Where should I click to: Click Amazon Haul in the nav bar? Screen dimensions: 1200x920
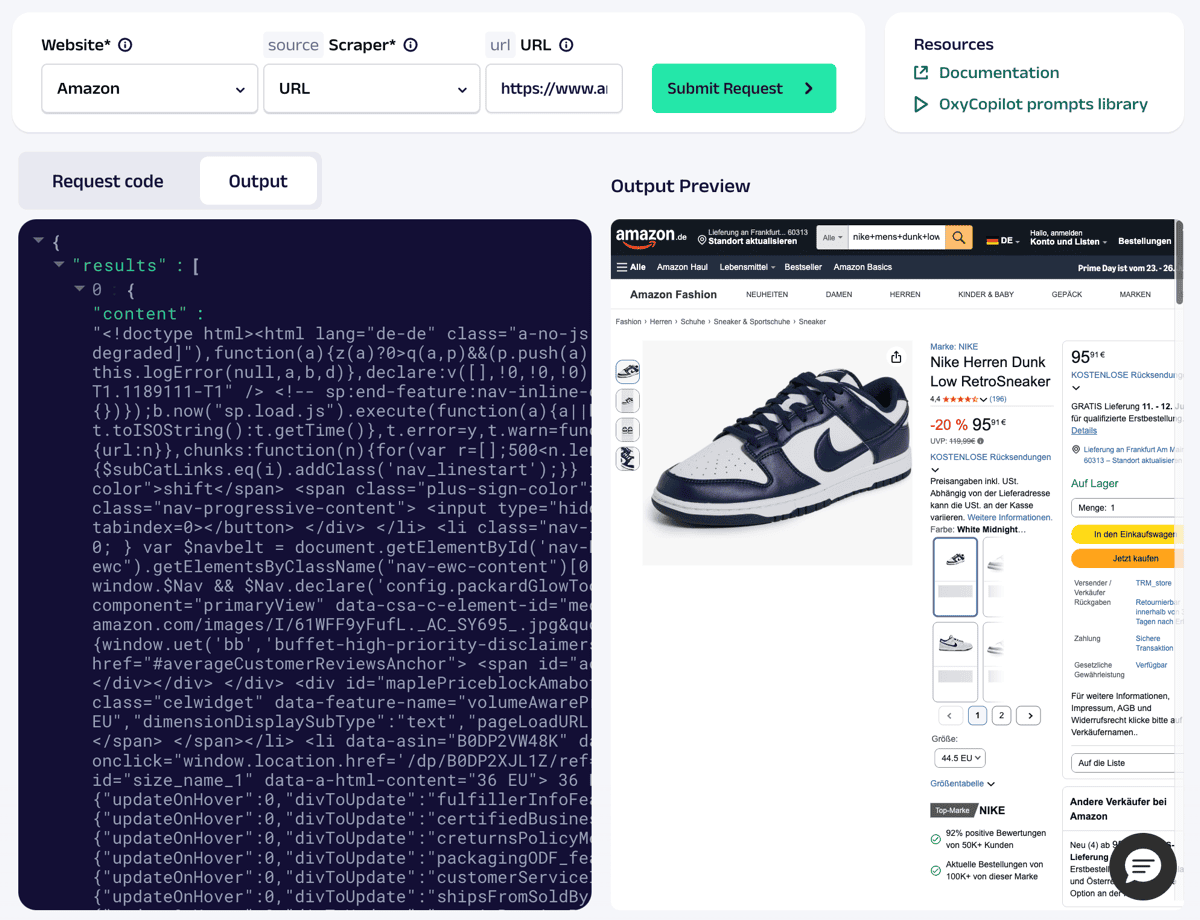pyautogui.click(x=682, y=267)
